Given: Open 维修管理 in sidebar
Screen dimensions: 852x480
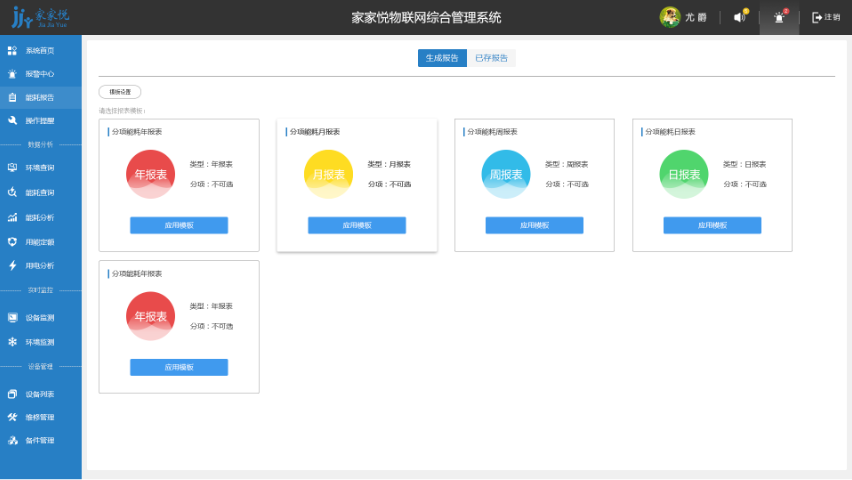Looking at the screenshot, I should click(39, 417).
